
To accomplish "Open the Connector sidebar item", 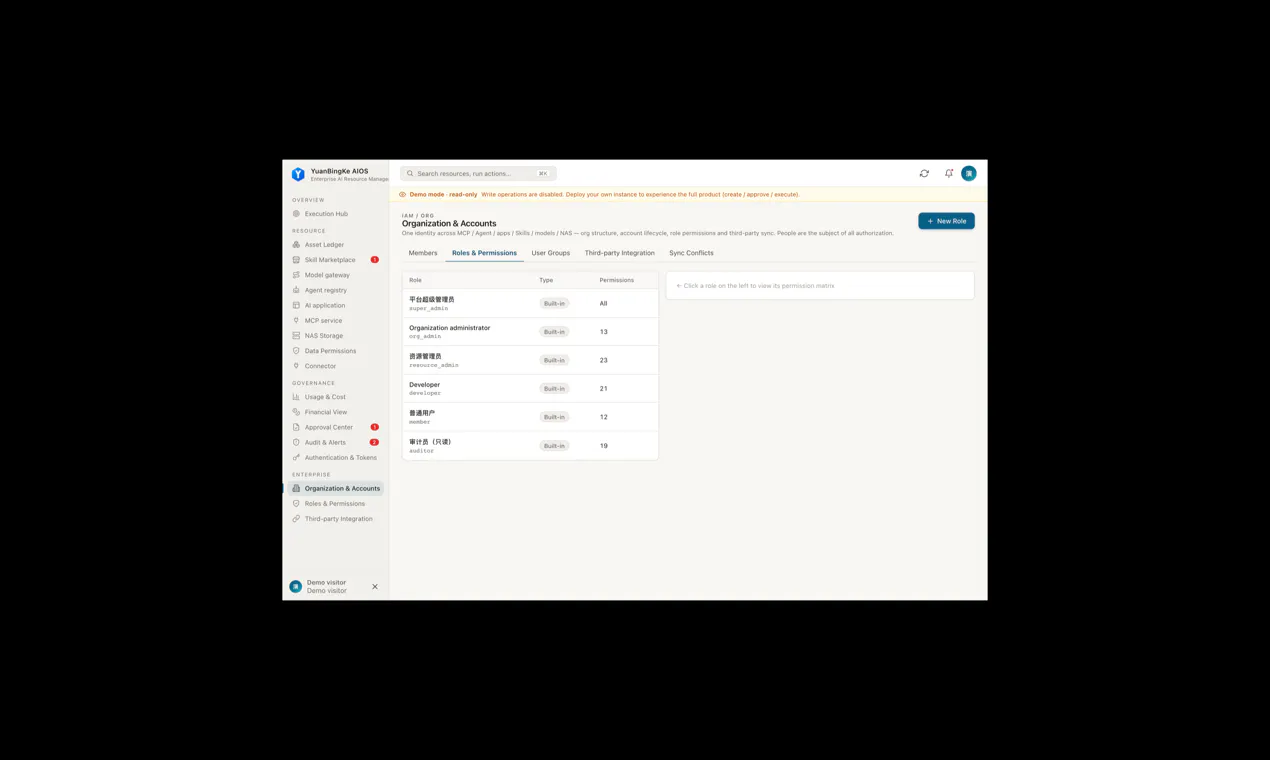I will [336, 366].
